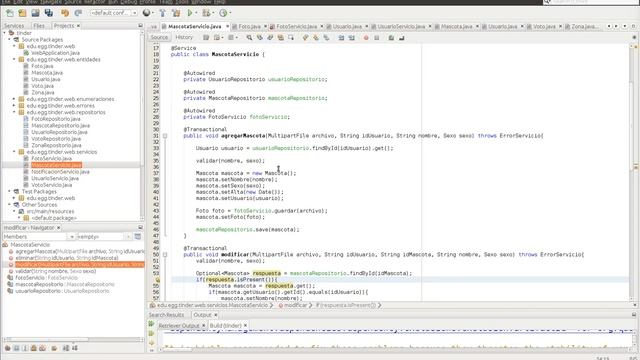Open the Members combo box in Navigator
This screenshot has height=360, width=640.
click(x=39, y=237)
